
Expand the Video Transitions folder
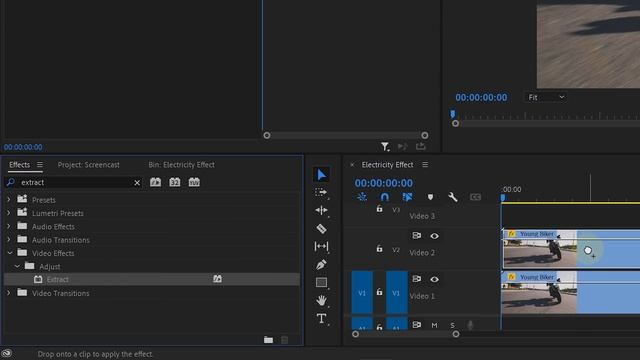[9, 293]
